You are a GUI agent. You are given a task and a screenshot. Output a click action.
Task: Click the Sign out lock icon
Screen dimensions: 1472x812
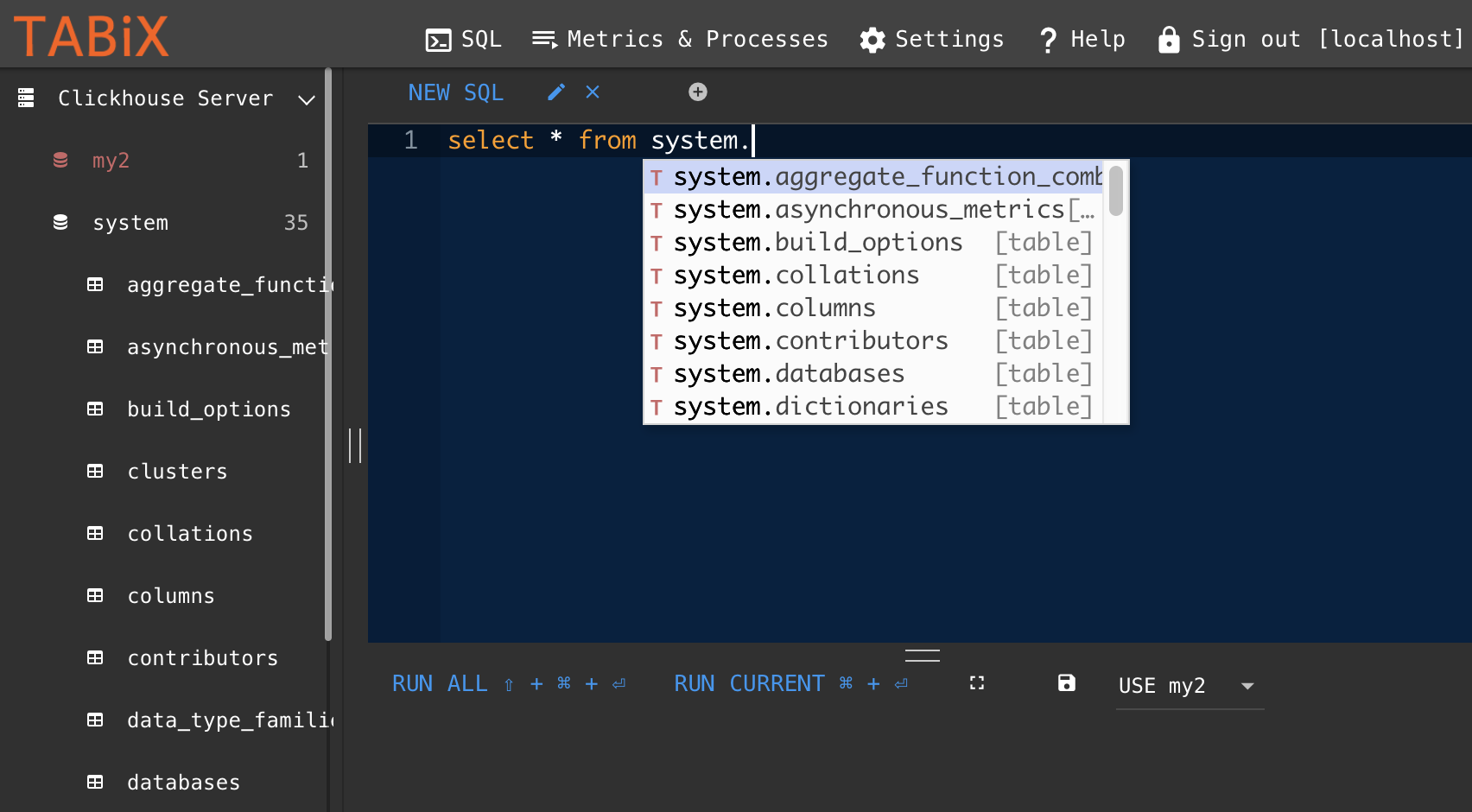pyautogui.click(x=1169, y=40)
